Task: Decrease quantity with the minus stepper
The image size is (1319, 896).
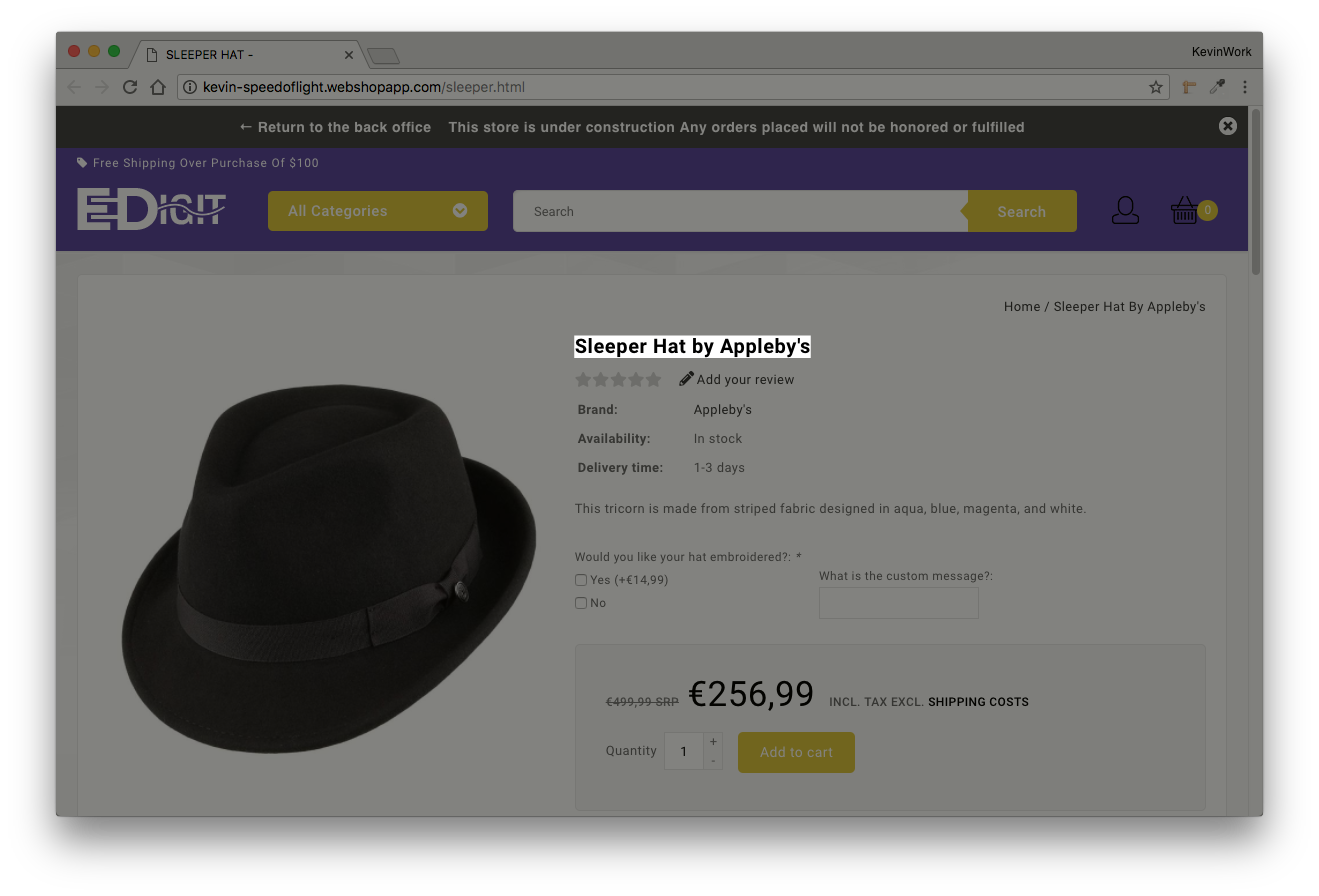Action: [x=712, y=760]
